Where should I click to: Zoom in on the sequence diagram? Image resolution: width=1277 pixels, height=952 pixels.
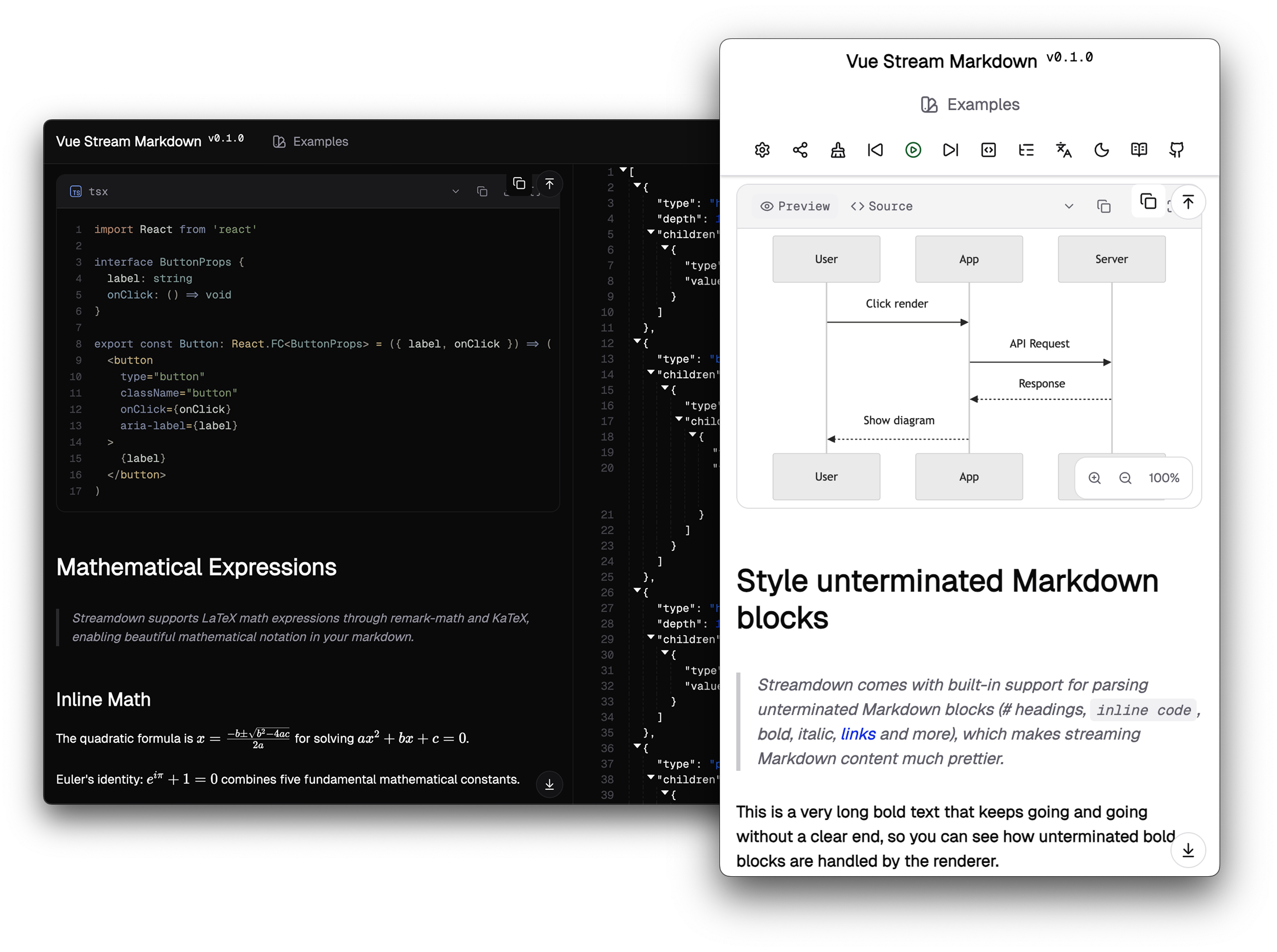1094,478
